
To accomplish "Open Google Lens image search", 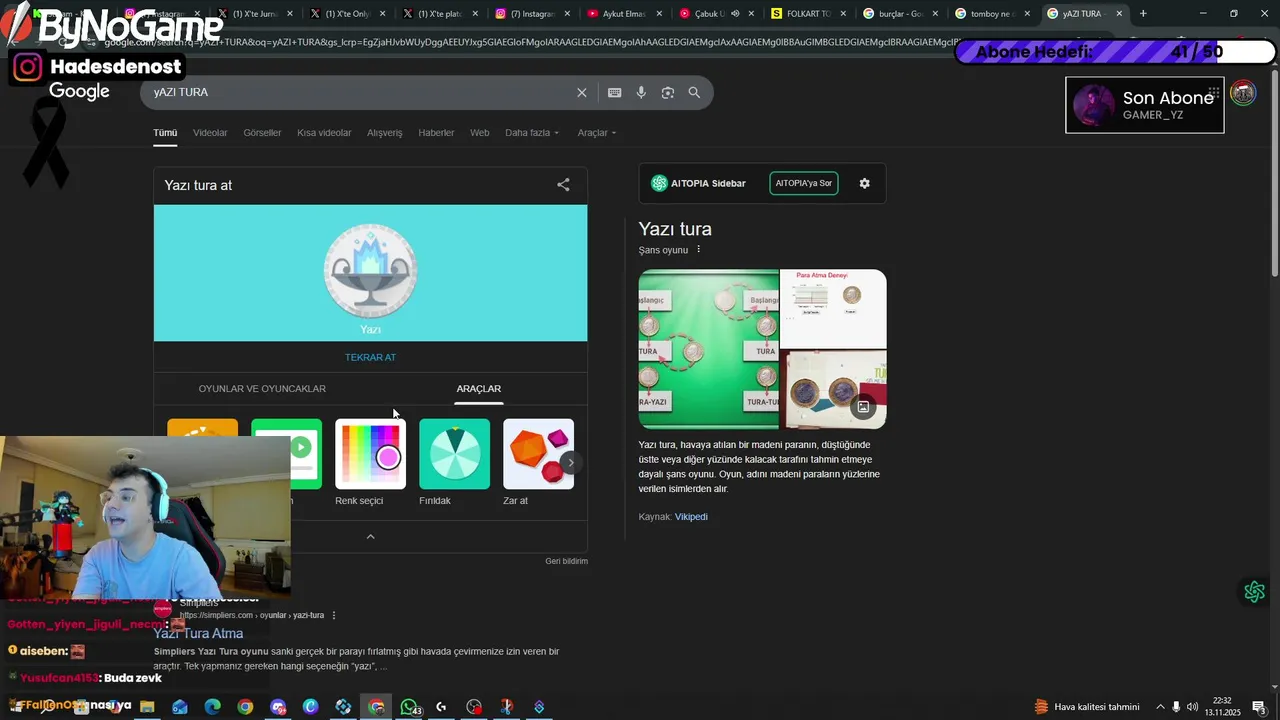I will tap(667, 92).
